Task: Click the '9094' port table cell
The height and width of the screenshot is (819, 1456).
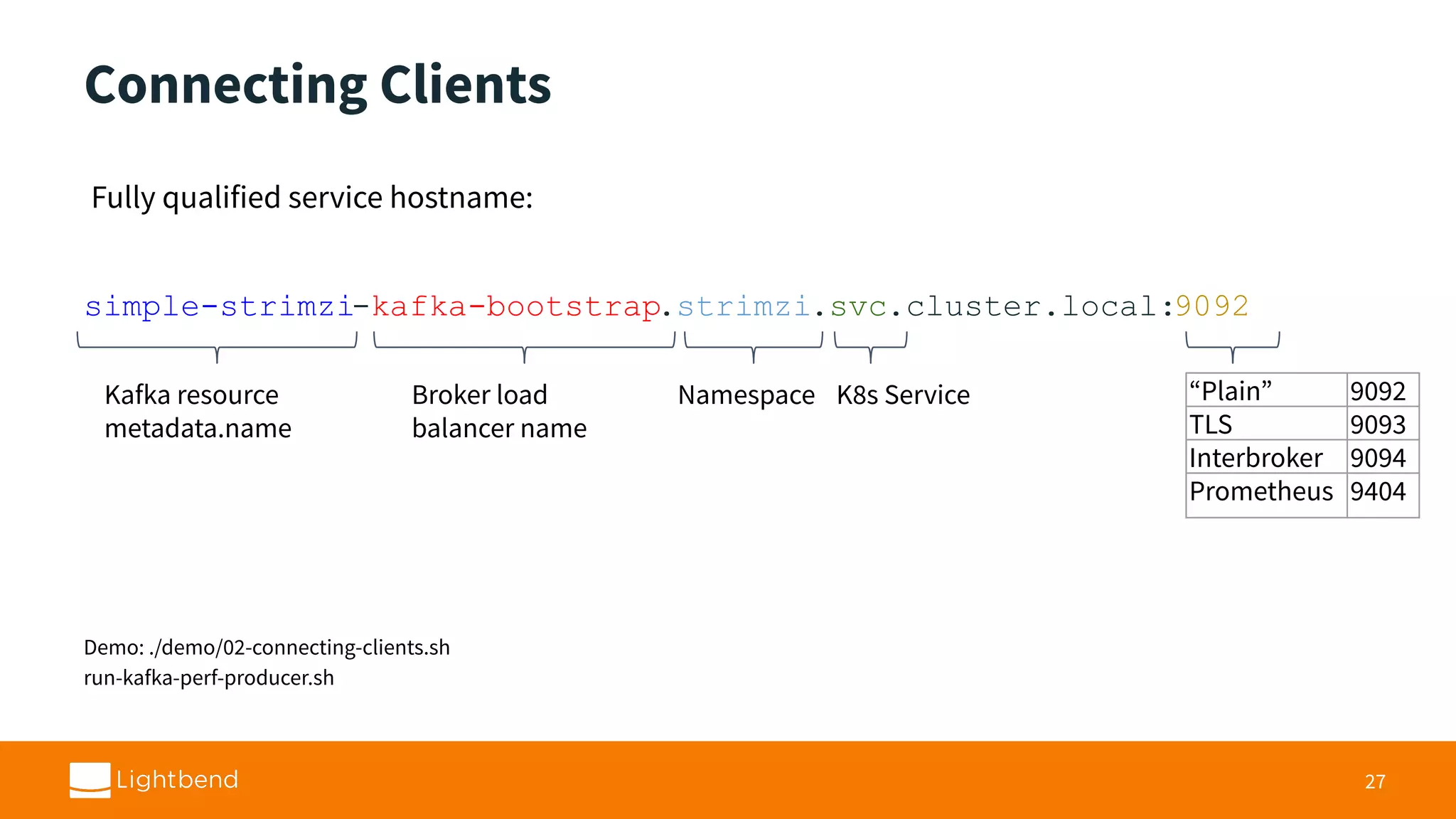Action: (x=1383, y=457)
